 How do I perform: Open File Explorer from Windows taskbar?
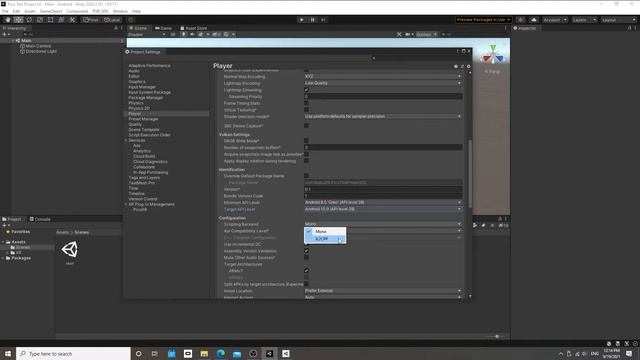pos(204,353)
